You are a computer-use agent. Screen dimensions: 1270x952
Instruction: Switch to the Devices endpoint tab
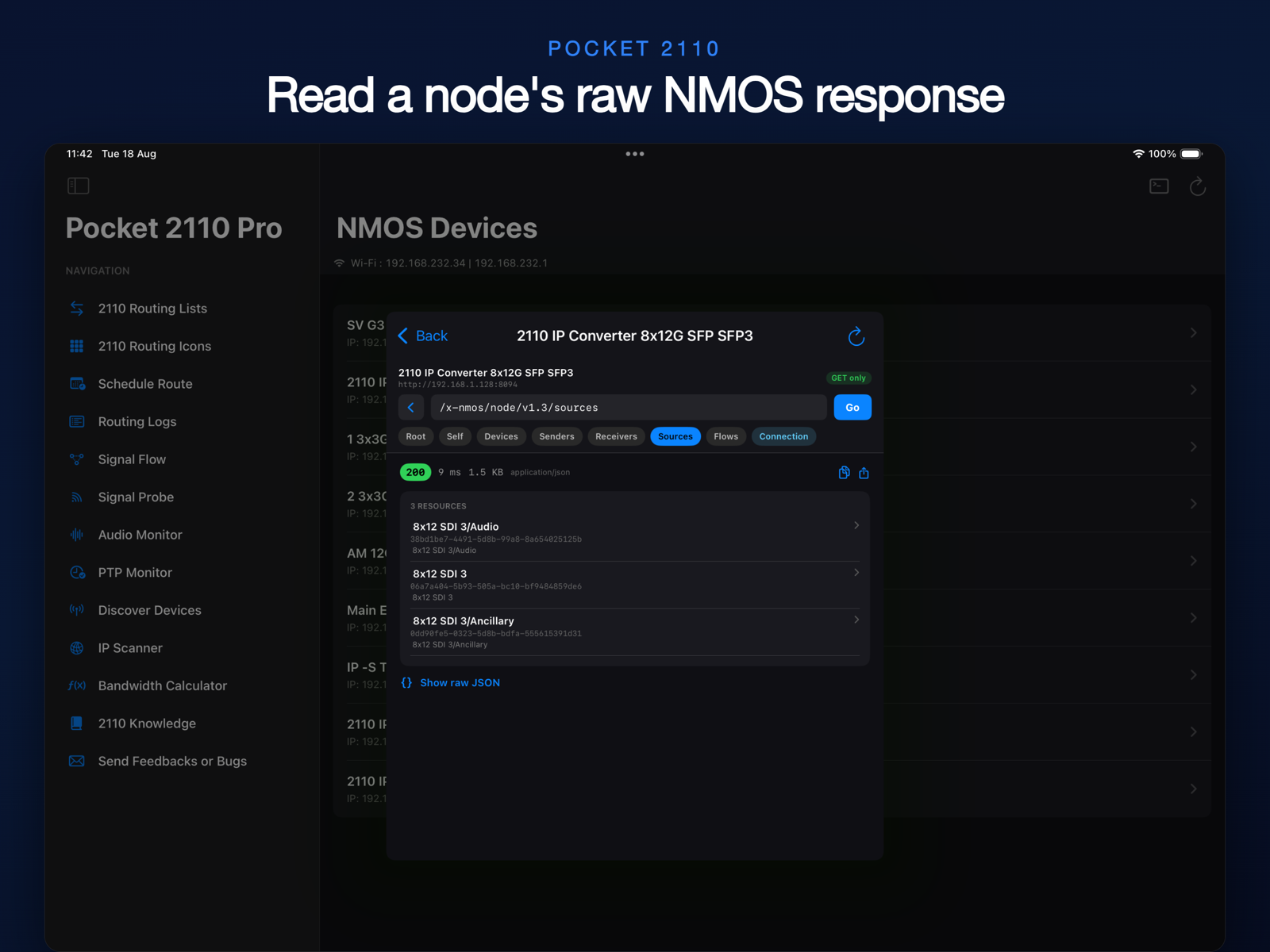501,436
